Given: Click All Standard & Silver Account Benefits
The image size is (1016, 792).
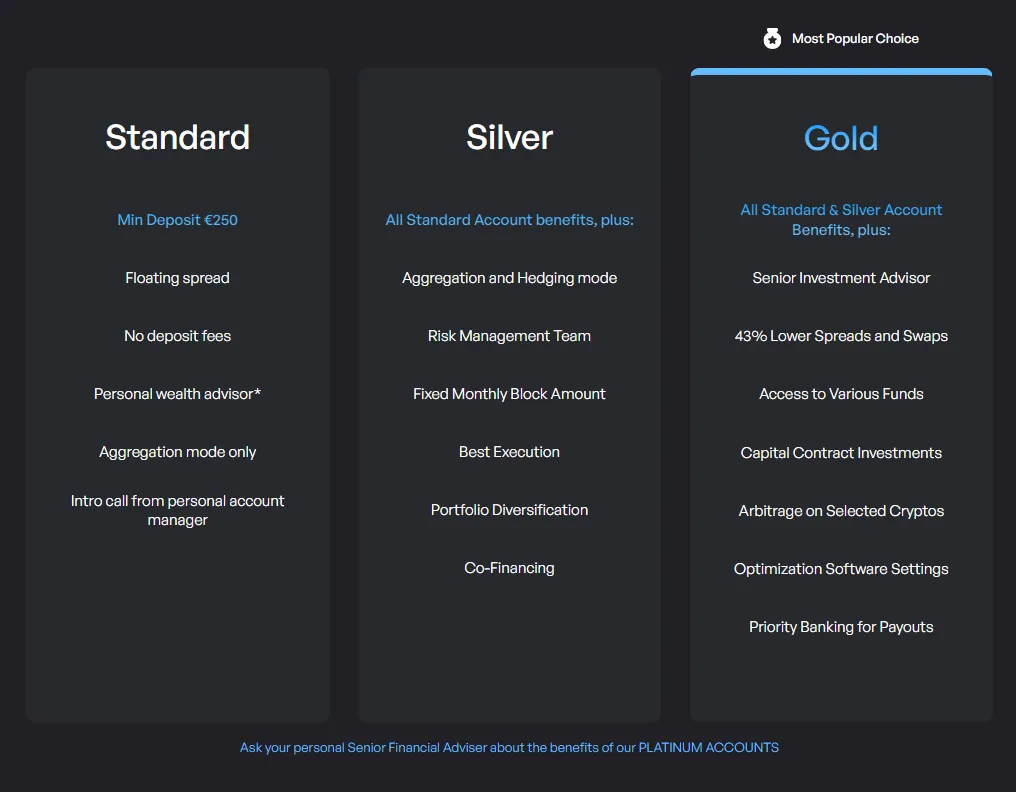Looking at the screenshot, I should (841, 220).
